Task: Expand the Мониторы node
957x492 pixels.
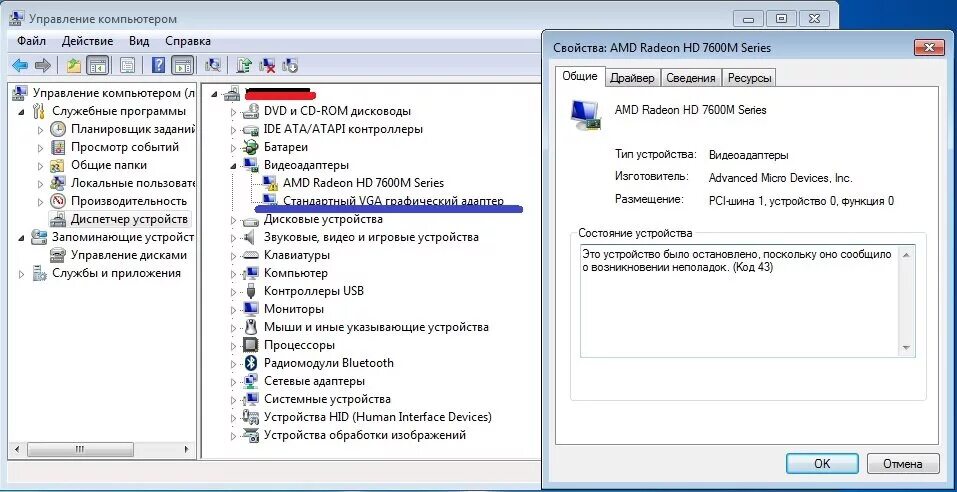Action: [233, 309]
